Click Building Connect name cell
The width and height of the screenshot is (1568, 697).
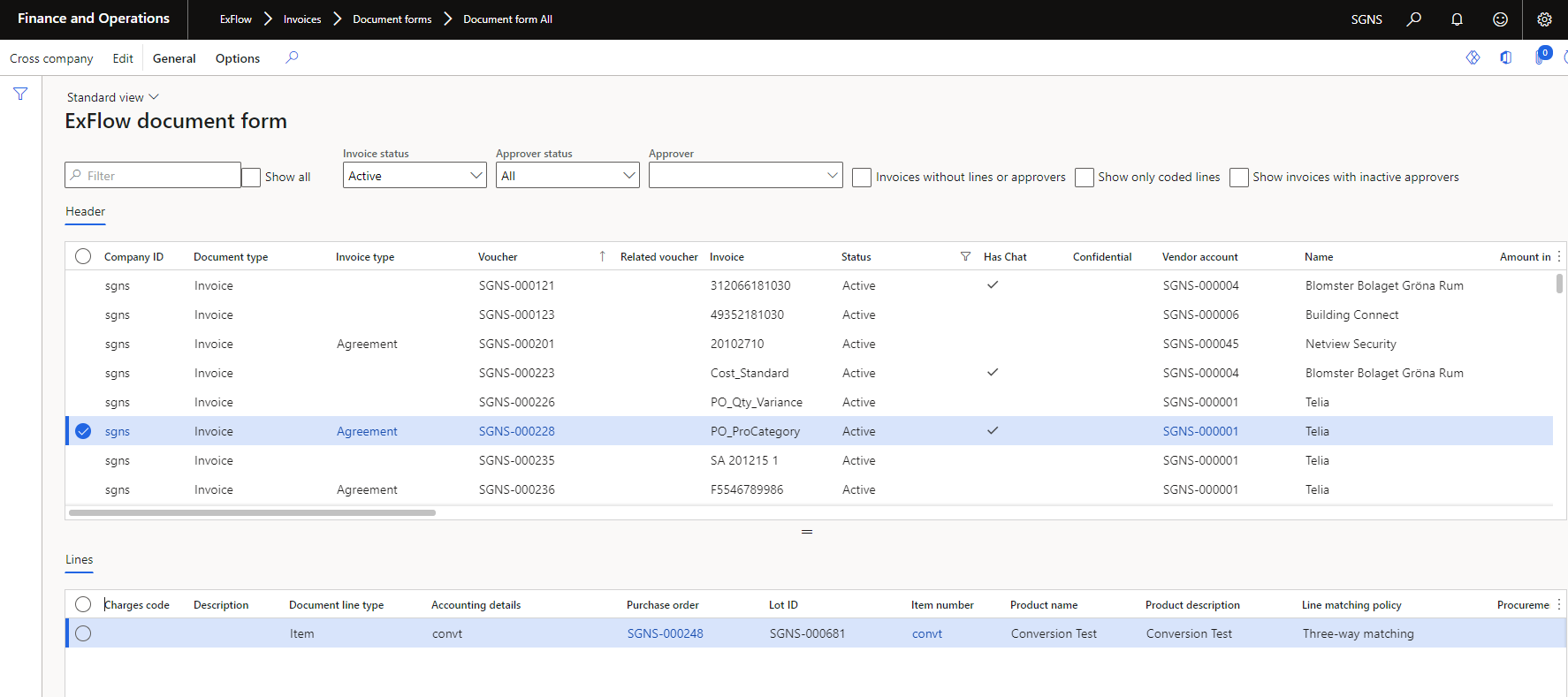pyautogui.click(x=1351, y=314)
